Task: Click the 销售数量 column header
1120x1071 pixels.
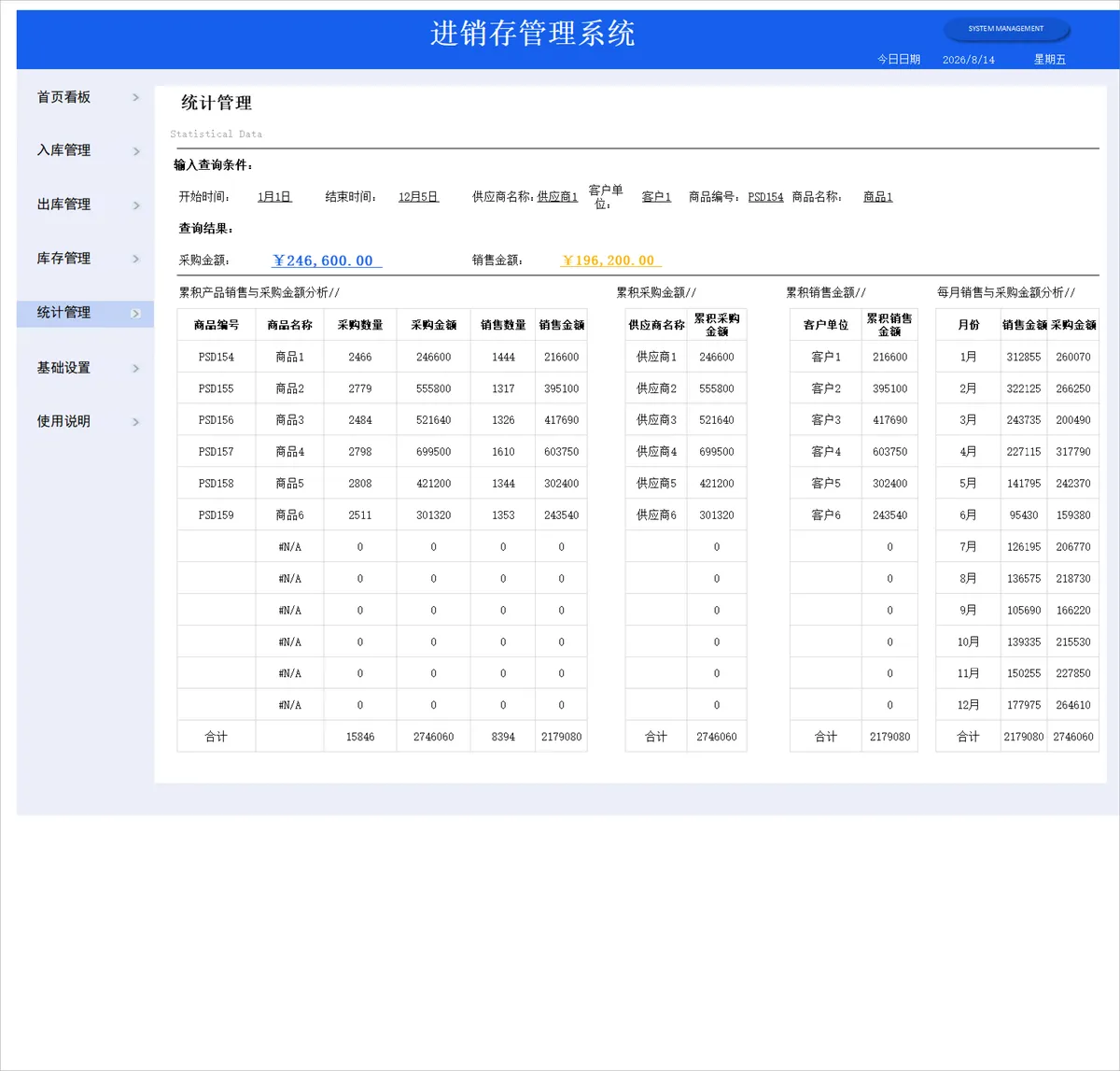Action: [x=503, y=325]
